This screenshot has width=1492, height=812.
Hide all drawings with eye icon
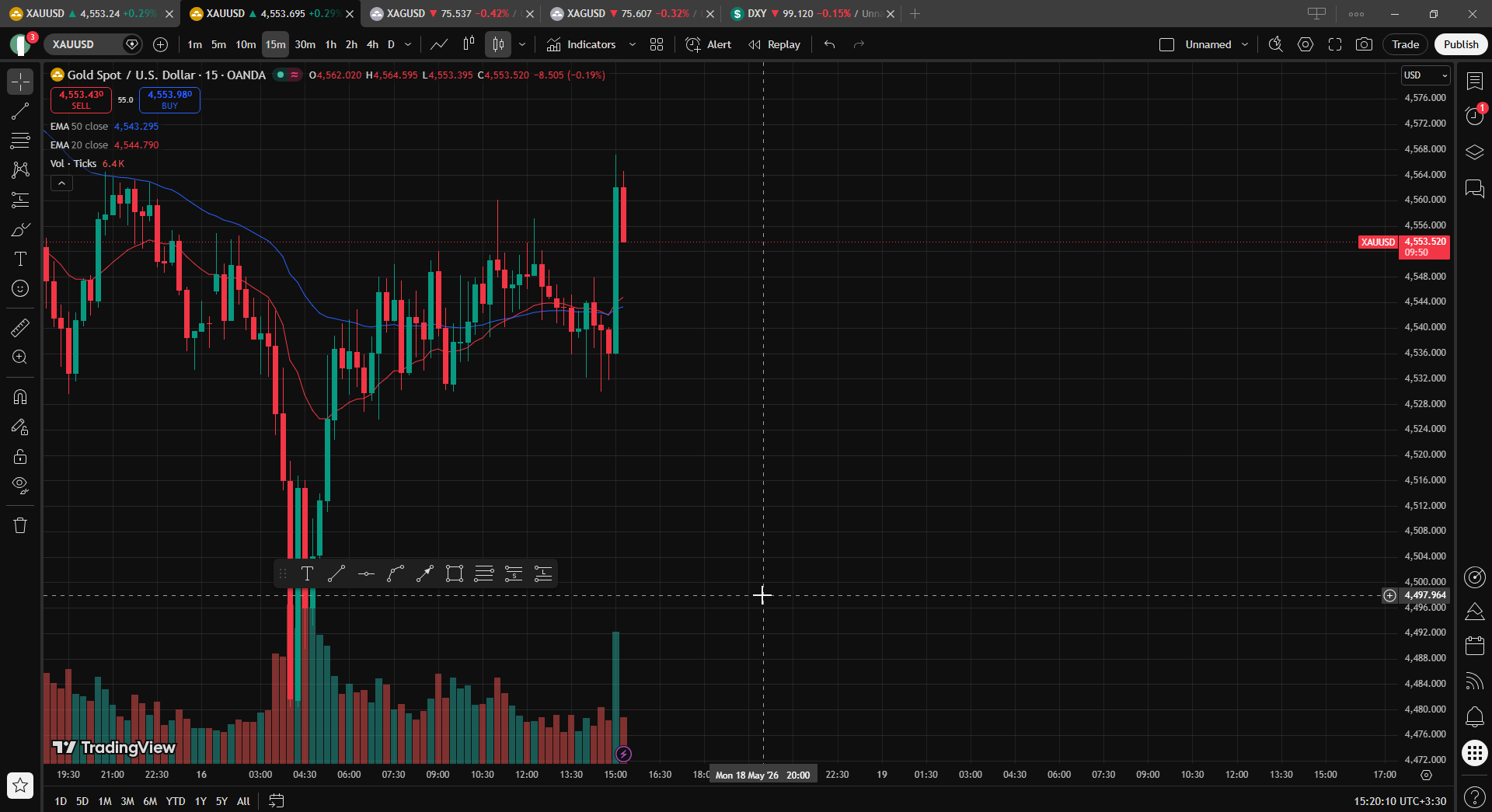click(x=20, y=486)
